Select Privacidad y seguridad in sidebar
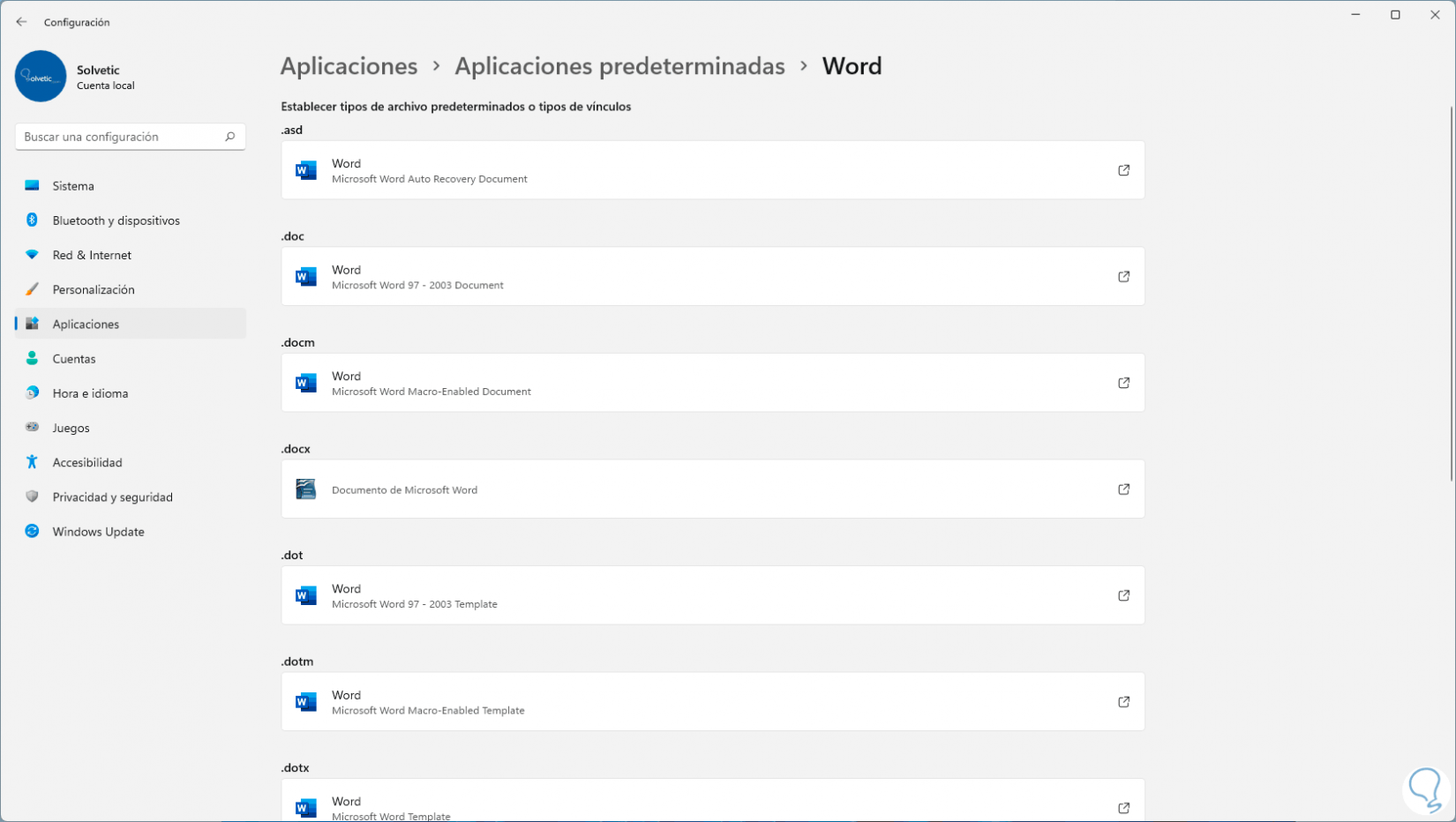Screen dimensions: 1456x822 tap(112, 497)
